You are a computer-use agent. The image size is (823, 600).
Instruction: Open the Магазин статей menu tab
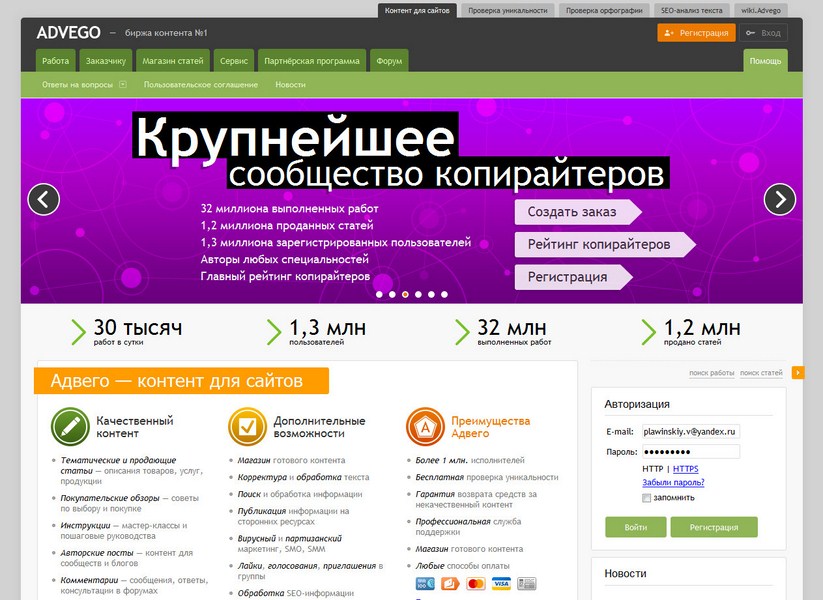pyautogui.click(x=173, y=60)
